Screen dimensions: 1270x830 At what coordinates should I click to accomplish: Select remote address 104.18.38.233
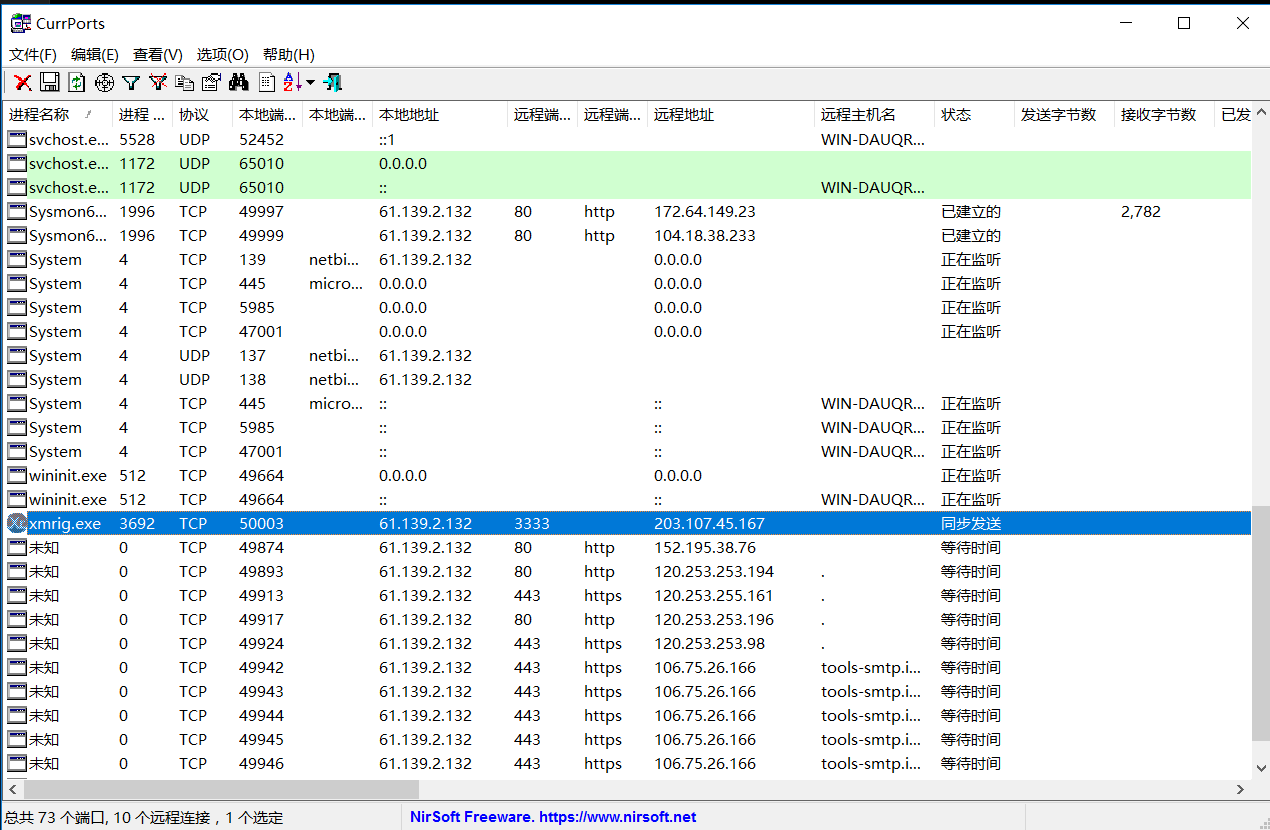pos(705,236)
